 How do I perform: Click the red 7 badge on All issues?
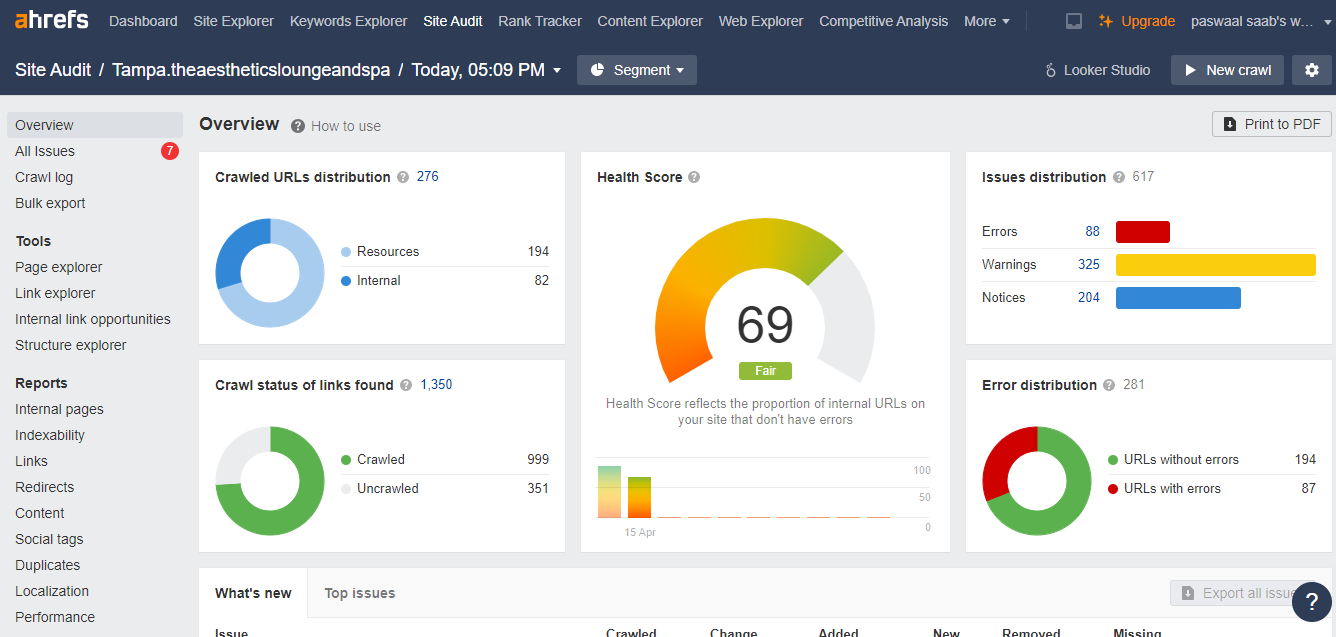170,151
